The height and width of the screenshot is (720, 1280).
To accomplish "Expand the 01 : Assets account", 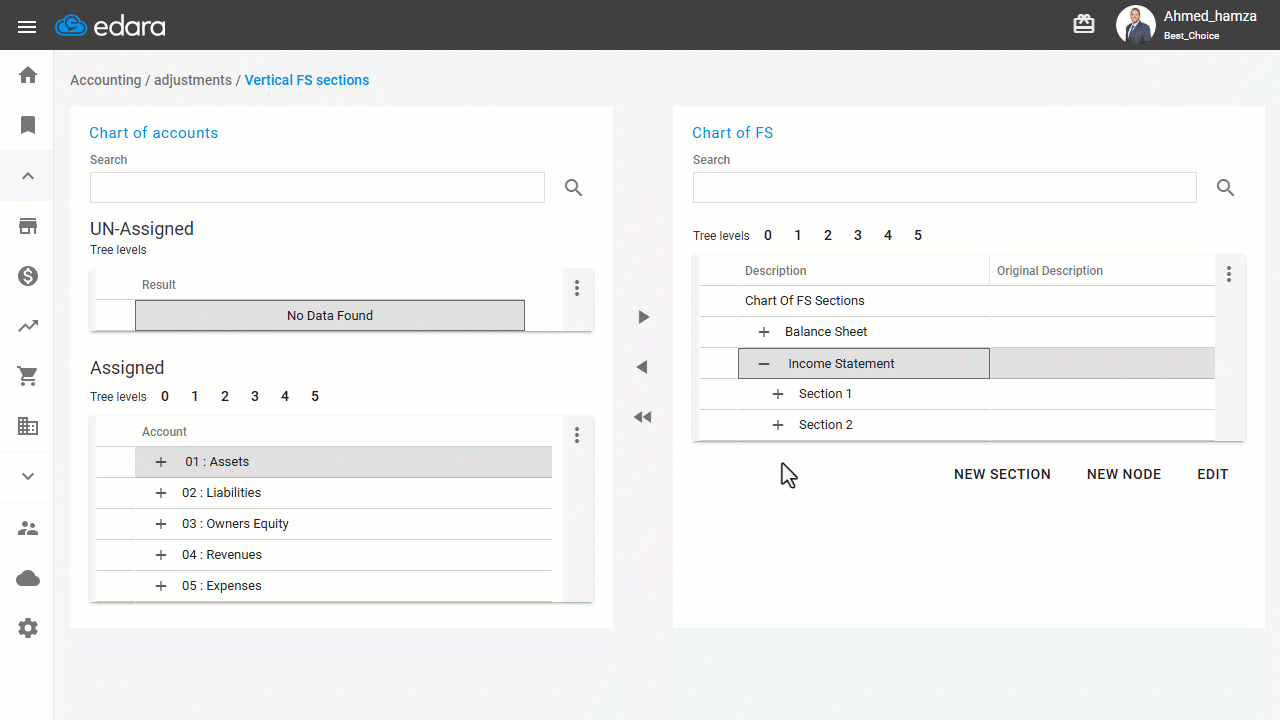I will [x=161, y=462].
